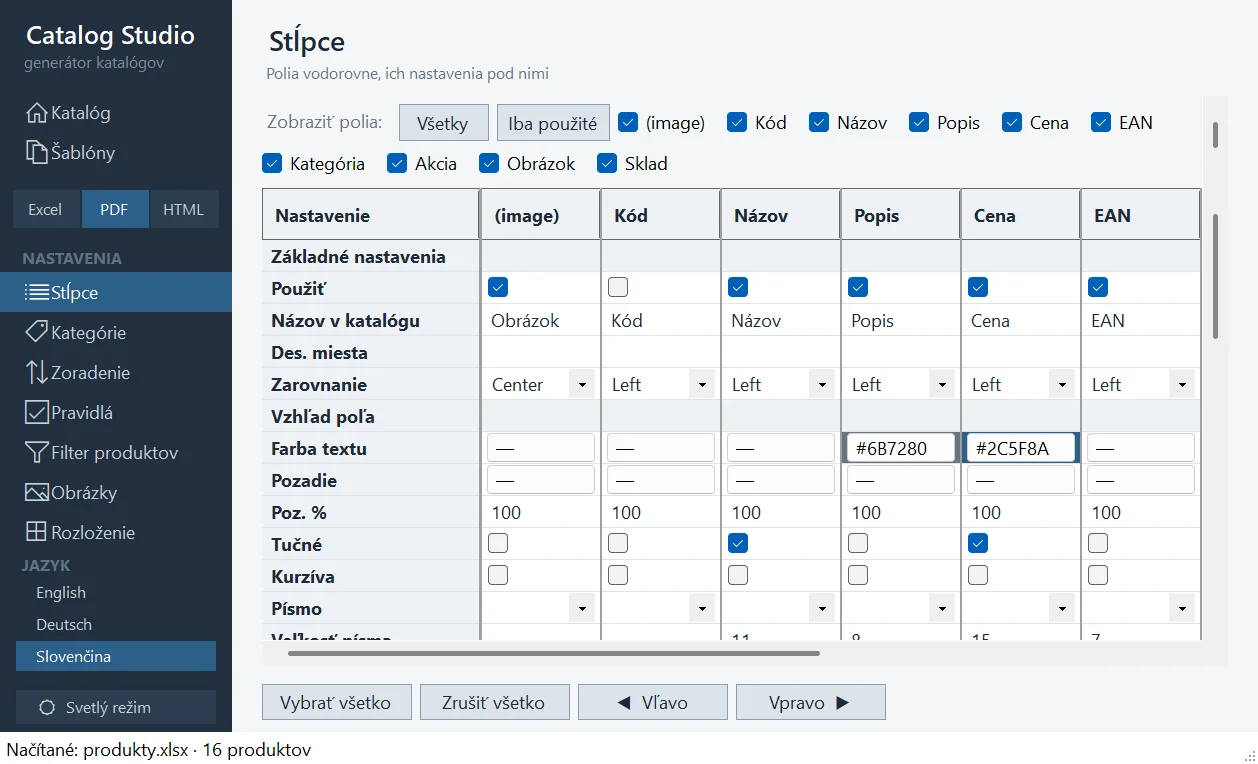Image resolution: width=1258 pixels, height=764 pixels.
Task: Click the horizontal scrollbar under the table
Action: click(x=554, y=654)
